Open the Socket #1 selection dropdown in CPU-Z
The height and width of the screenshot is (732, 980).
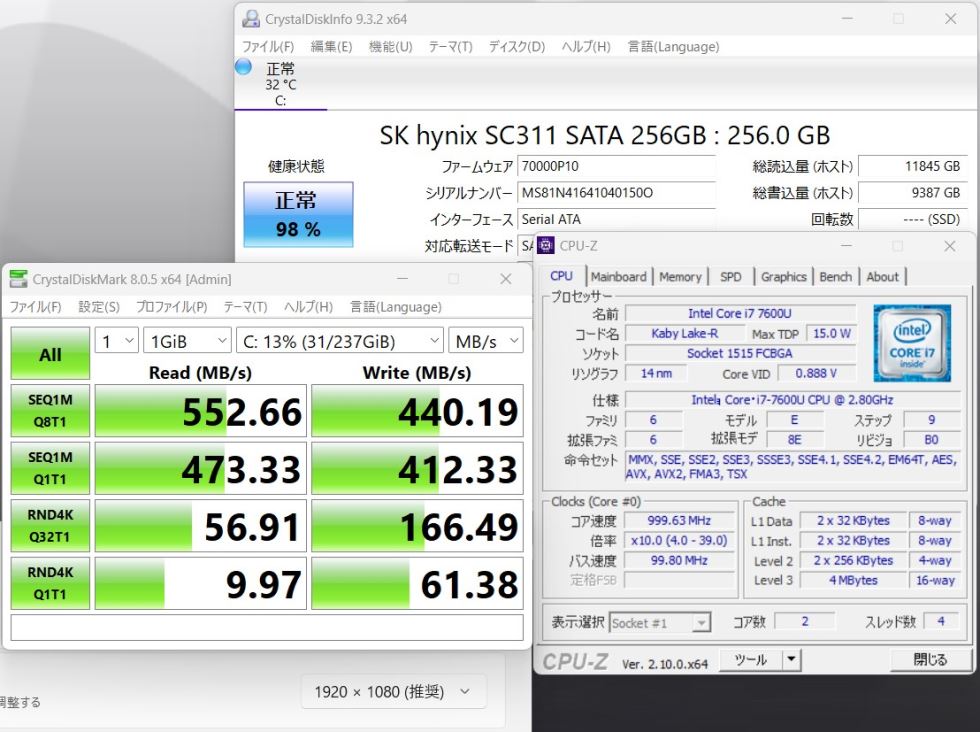click(x=659, y=623)
